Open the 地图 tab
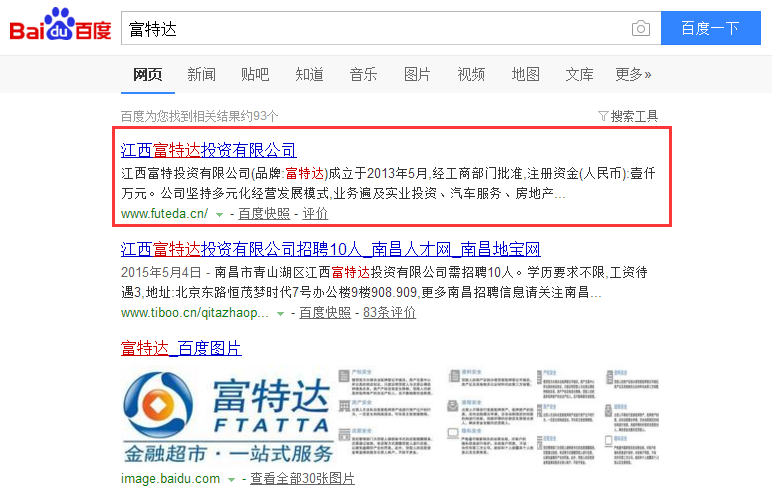 [525, 74]
